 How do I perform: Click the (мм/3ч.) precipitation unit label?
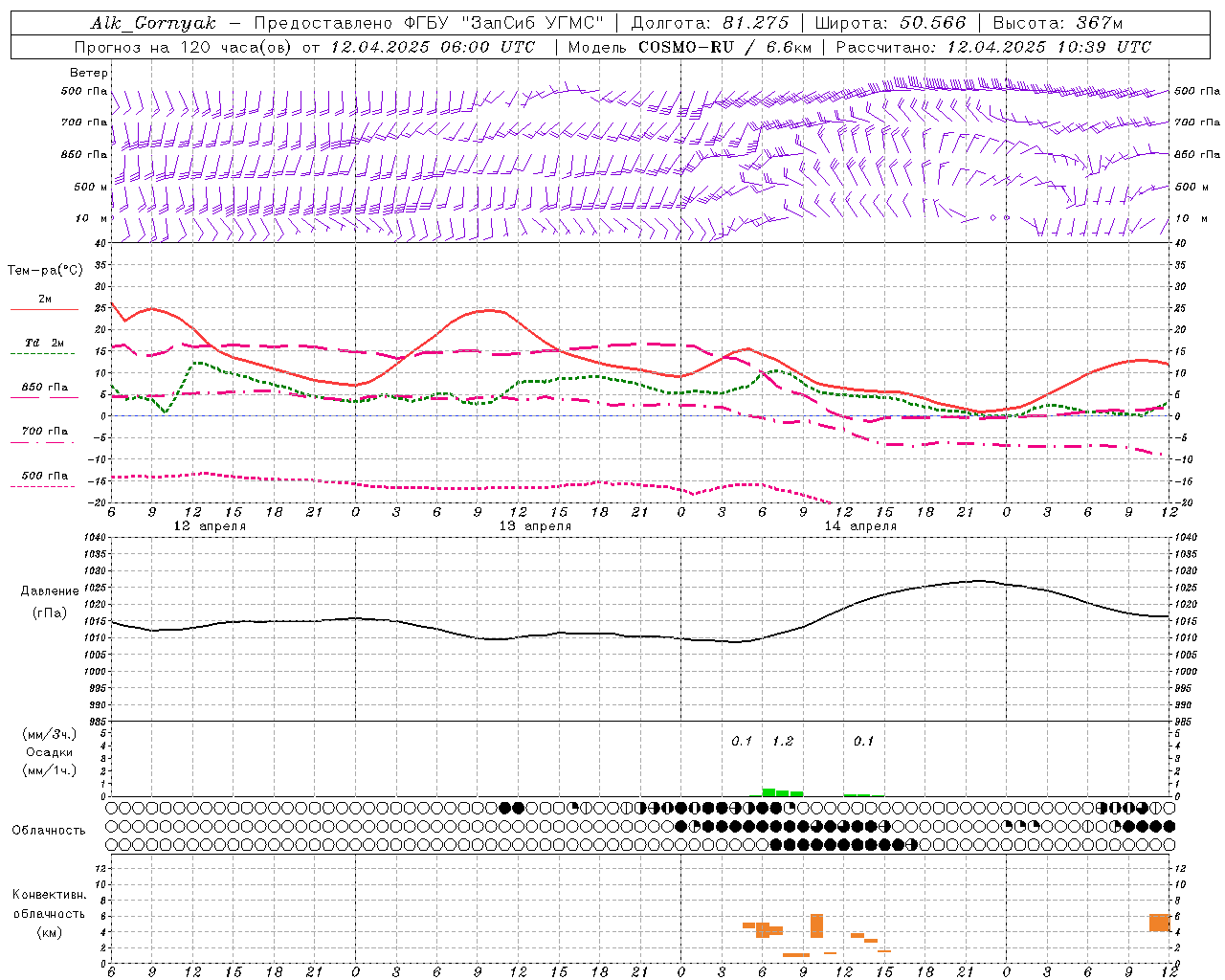(x=49, y=734)
